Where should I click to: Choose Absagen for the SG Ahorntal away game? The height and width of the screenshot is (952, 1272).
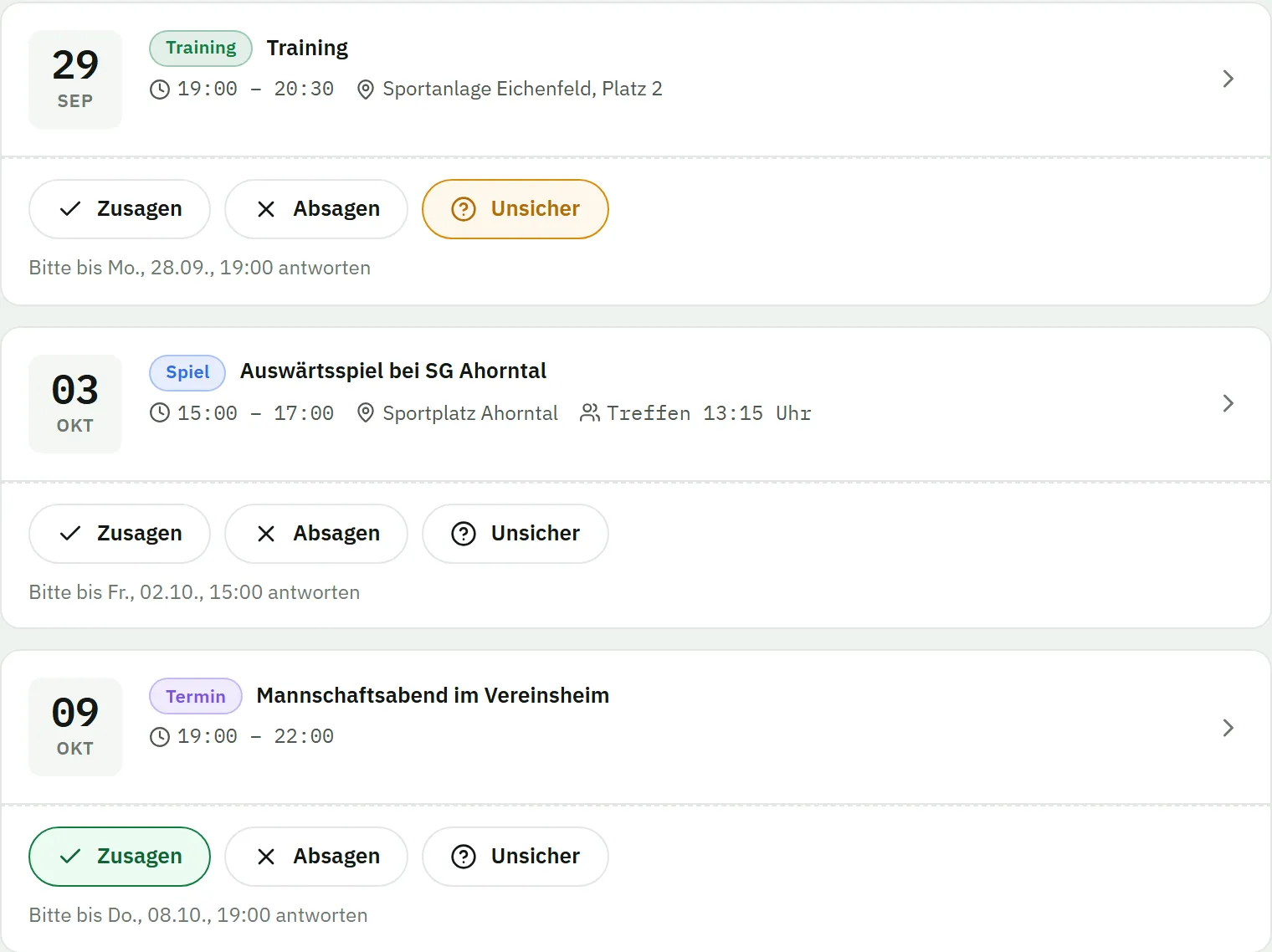316,534
